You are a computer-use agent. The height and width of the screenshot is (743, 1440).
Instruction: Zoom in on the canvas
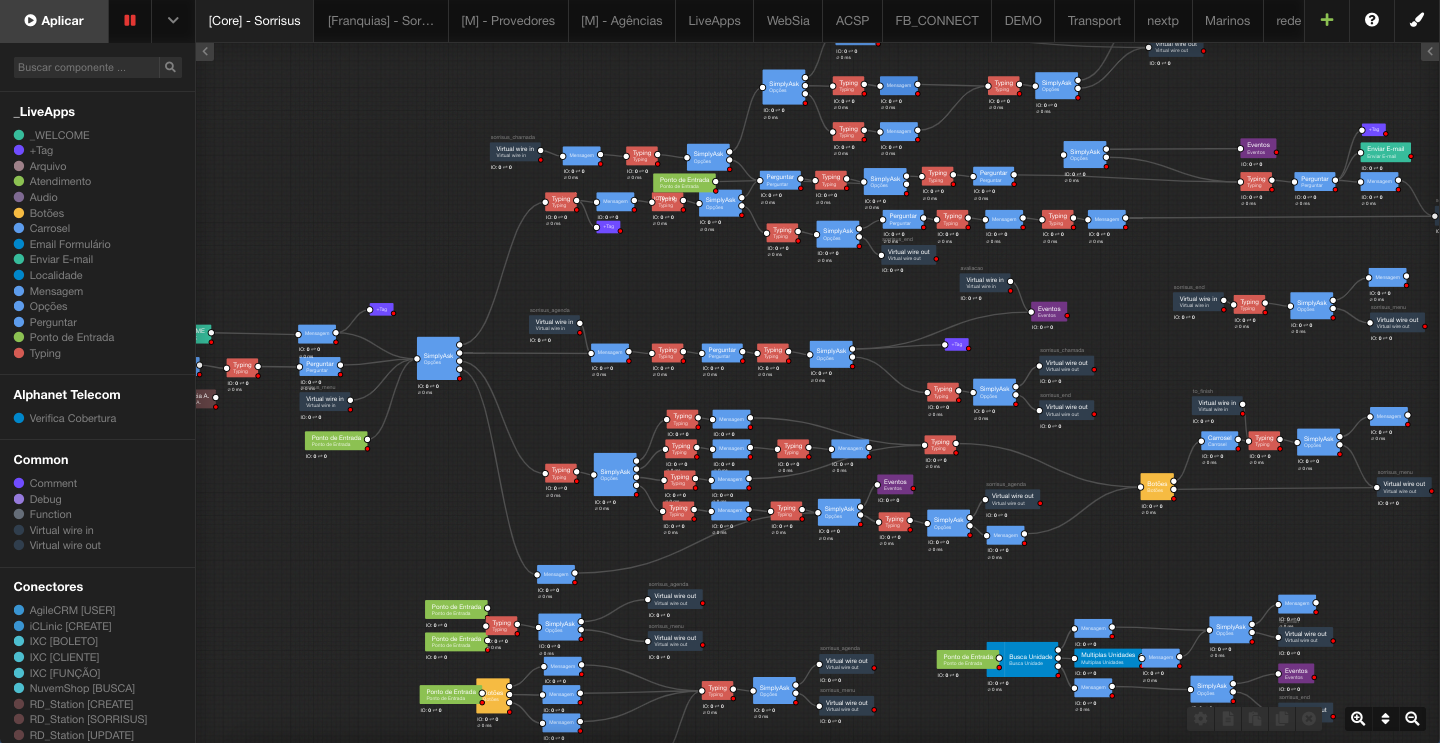[1358, 718]
